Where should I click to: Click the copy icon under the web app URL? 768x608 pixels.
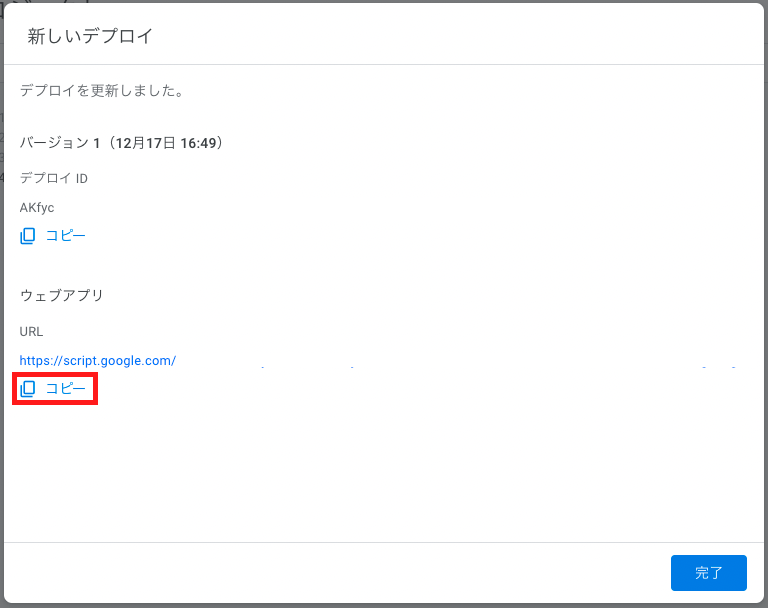27,389
